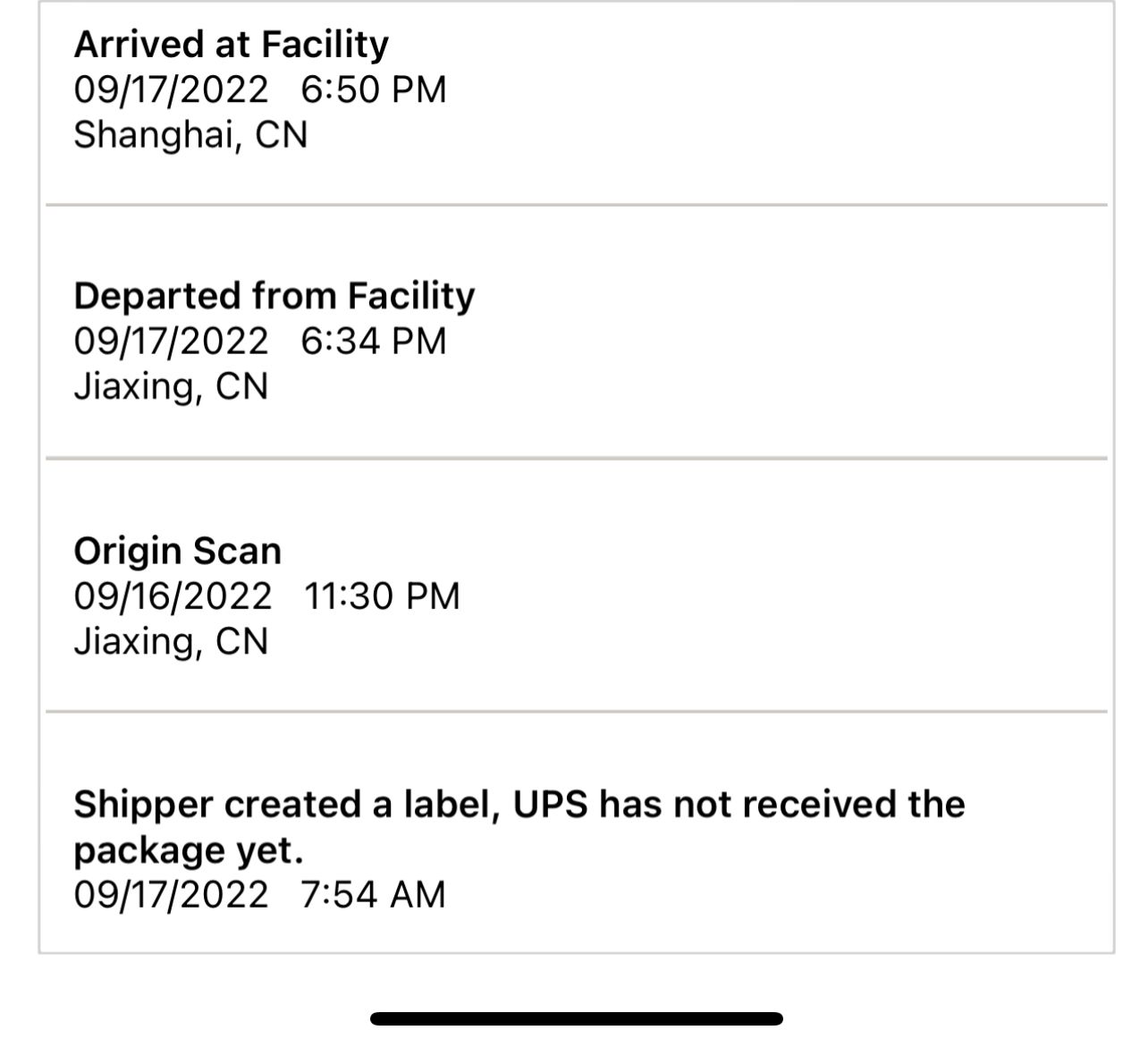
Task: Select the 09/17/2022 7:54 AM timestamp
Action: pyautogui.click(x=259, y=895)
